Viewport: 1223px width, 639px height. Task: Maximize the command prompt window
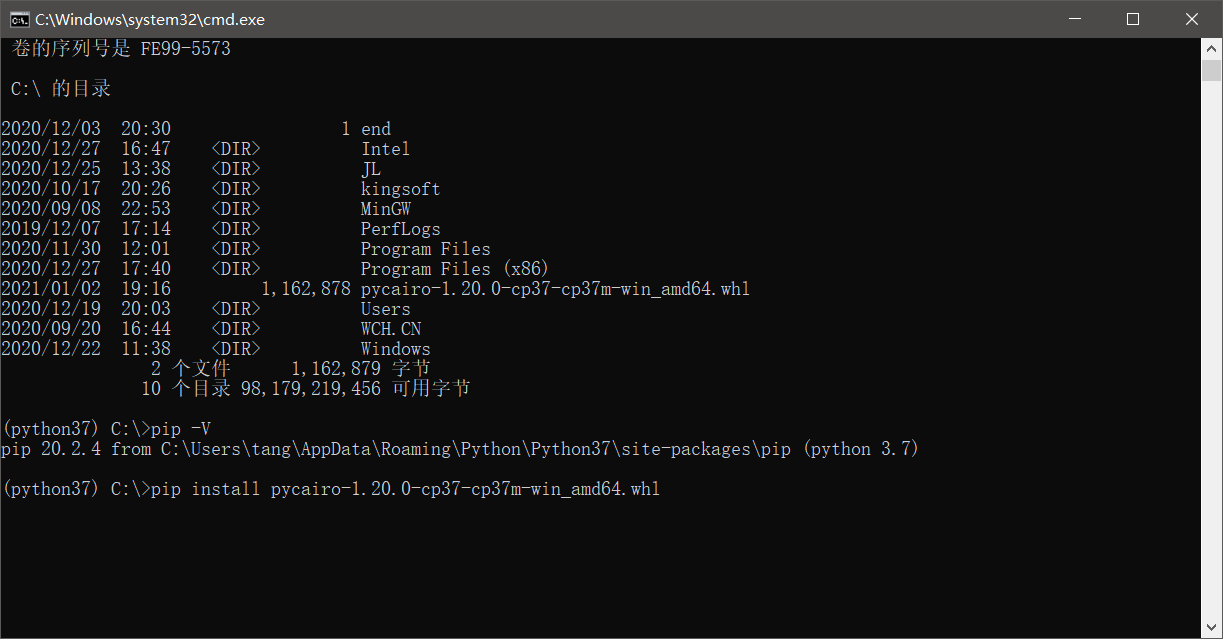click(1133, 19)
